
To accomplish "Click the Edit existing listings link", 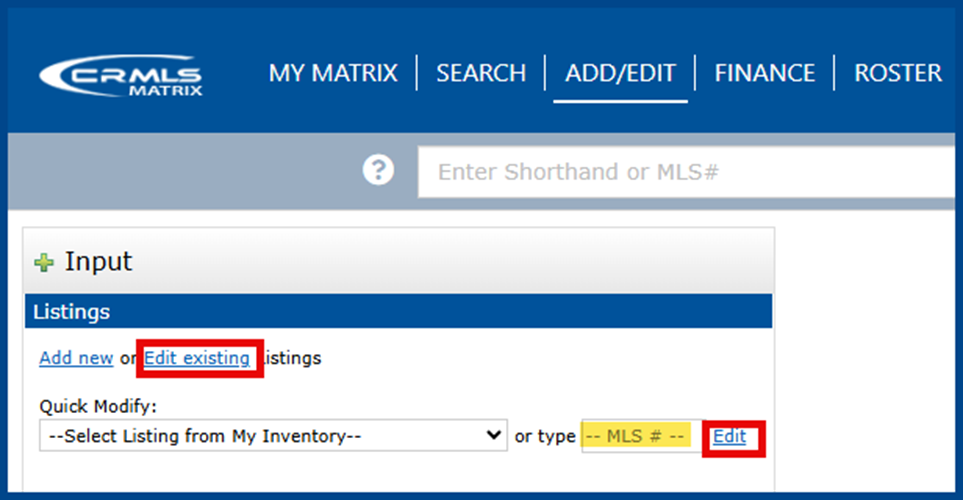I will (197, 358).
